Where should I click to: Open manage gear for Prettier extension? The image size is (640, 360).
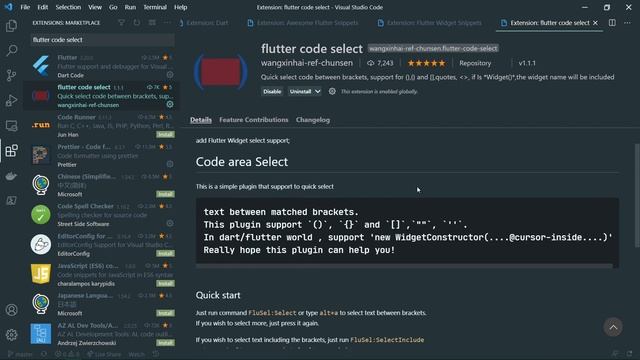pyautogui.click(x=170, y=164)
